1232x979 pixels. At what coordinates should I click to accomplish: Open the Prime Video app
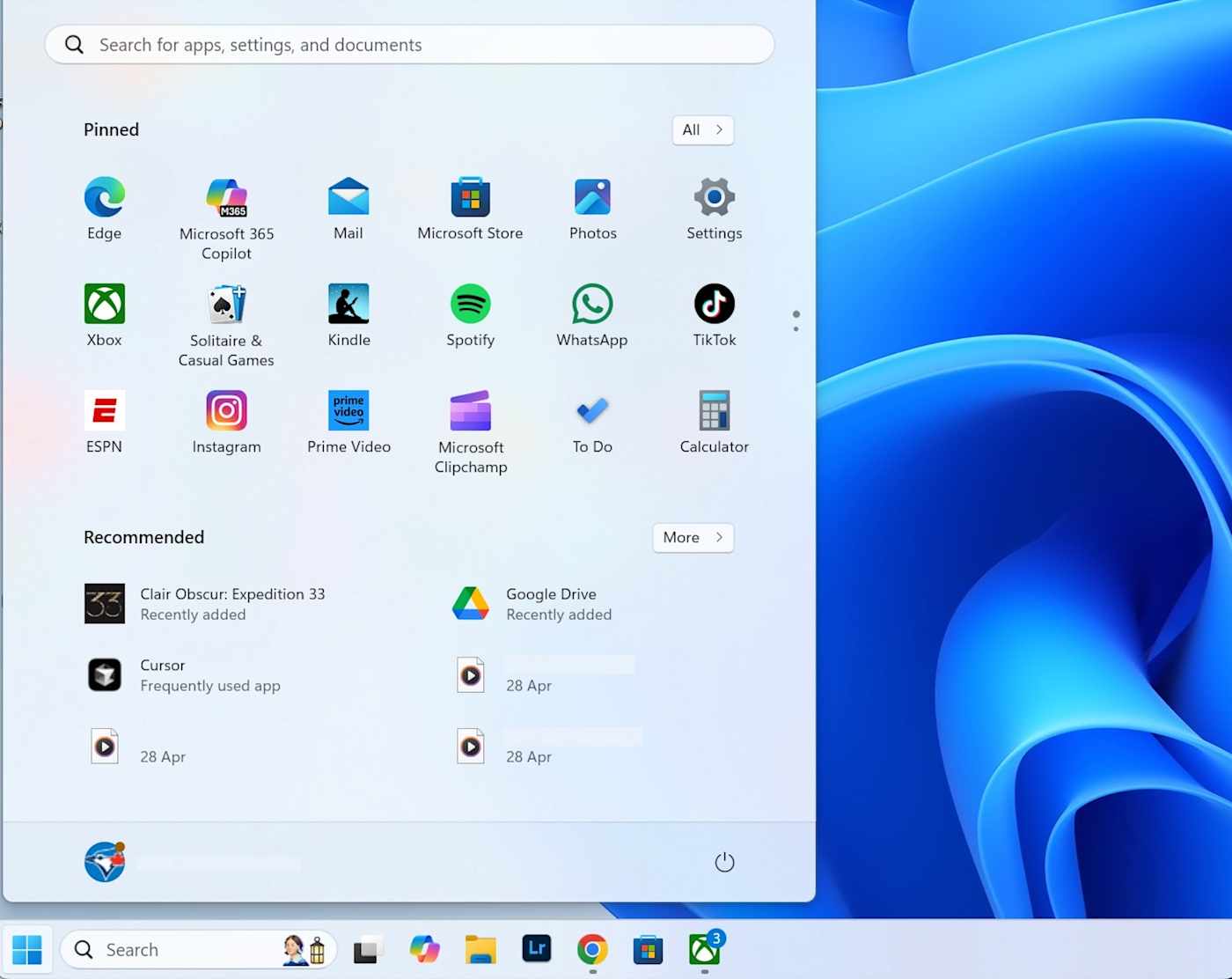pyautogui.click(x=348, y=422)
